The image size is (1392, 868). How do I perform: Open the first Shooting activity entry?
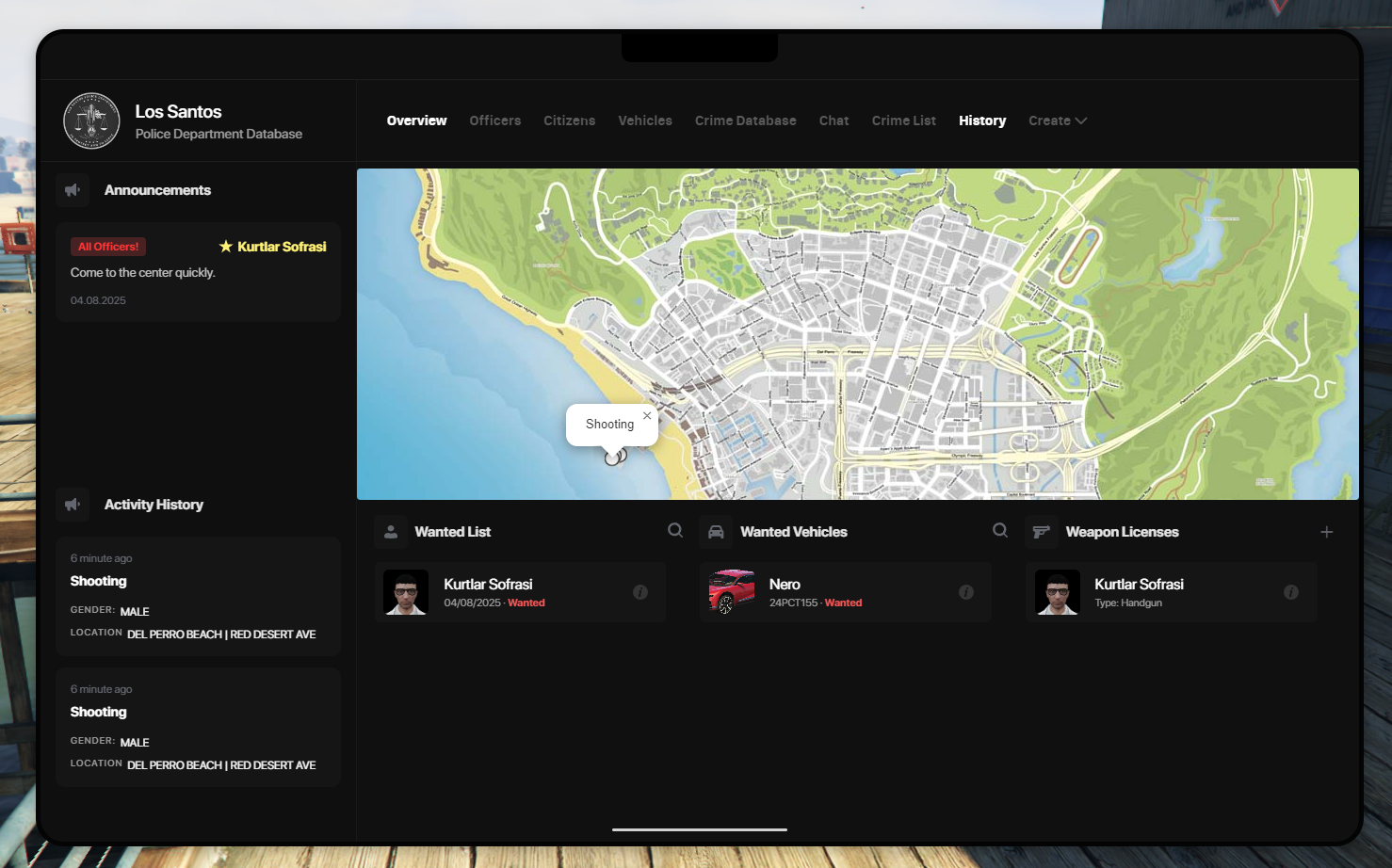198,596
